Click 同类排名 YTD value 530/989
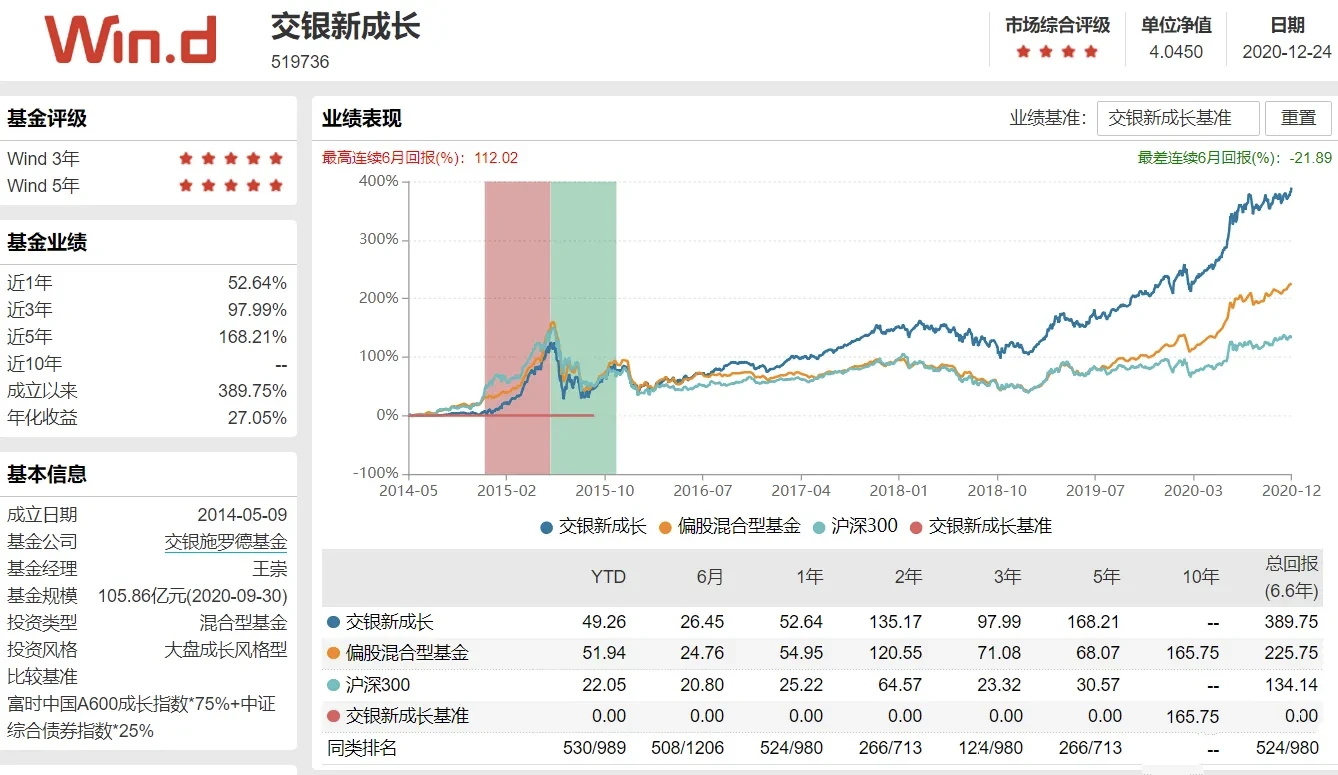This screenshot has height=775, width=1338. pos(596,749)
